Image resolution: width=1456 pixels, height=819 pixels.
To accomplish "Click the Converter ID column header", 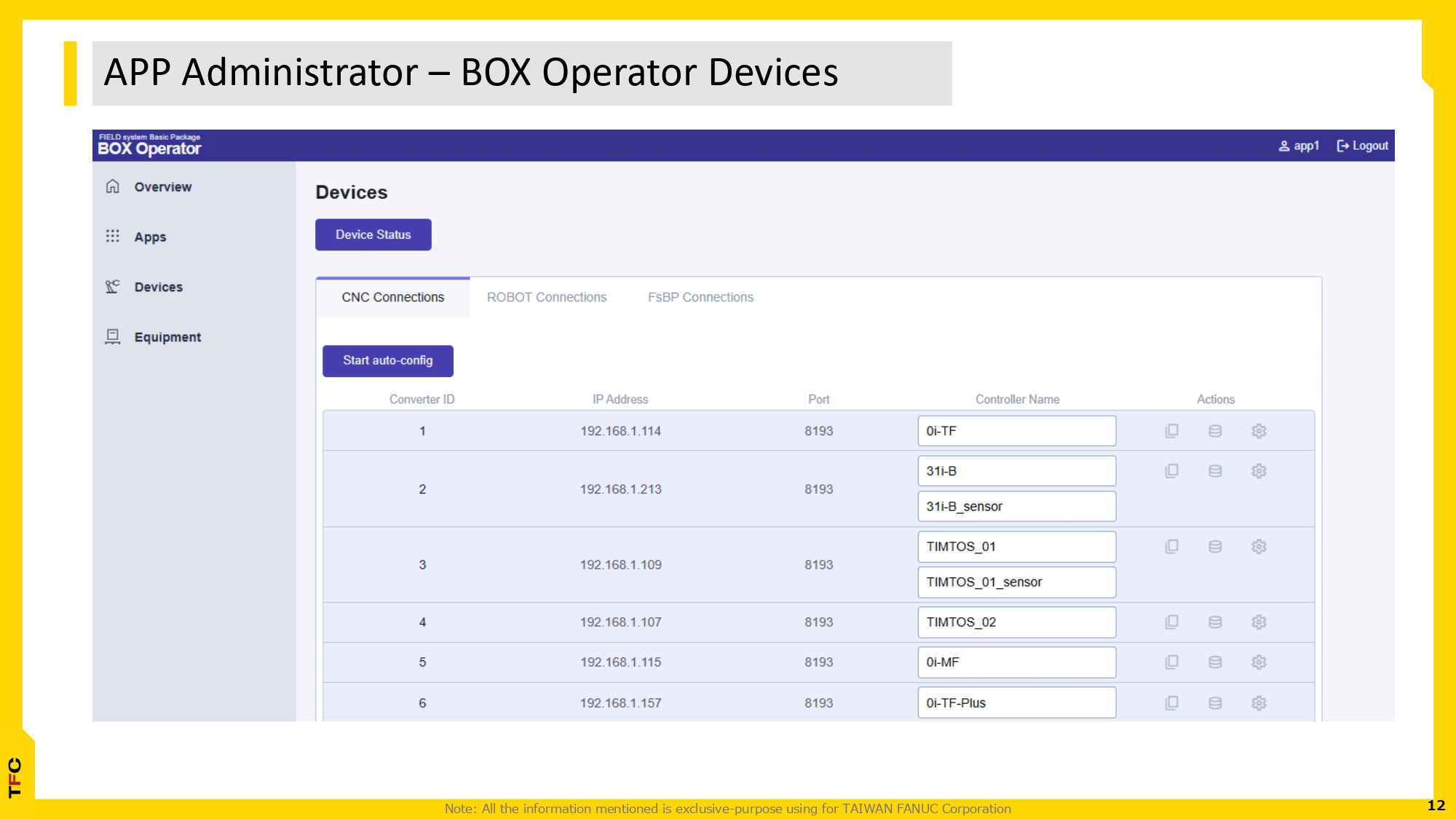I will (422, 400).
